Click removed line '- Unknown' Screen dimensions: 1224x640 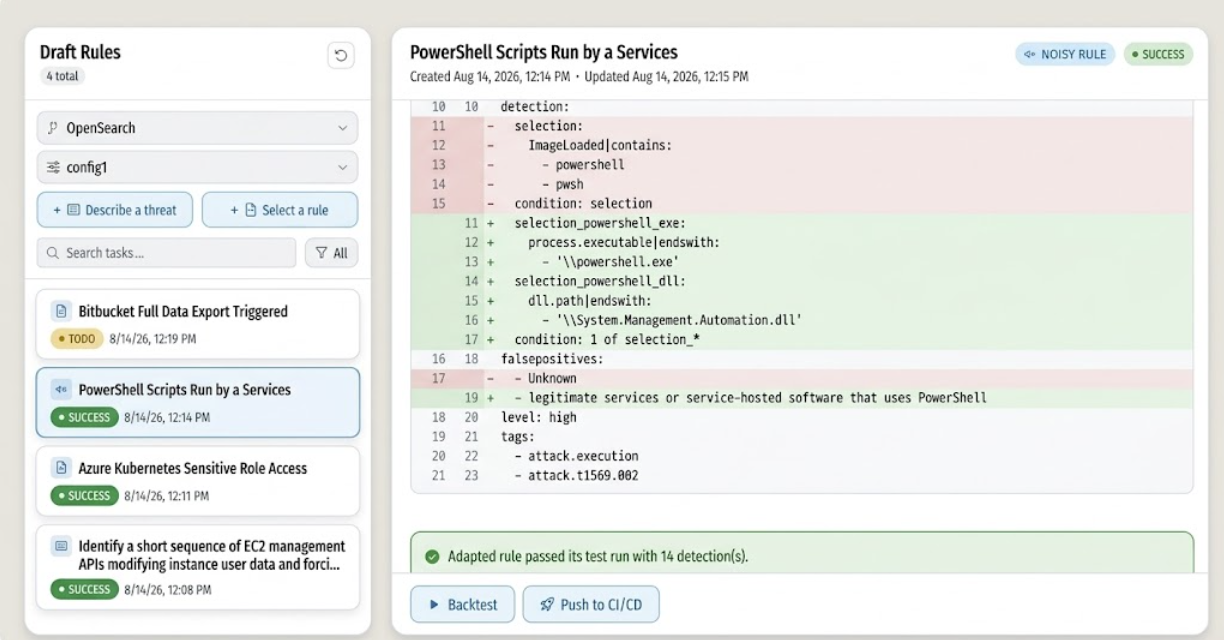(x=802, y=378)
